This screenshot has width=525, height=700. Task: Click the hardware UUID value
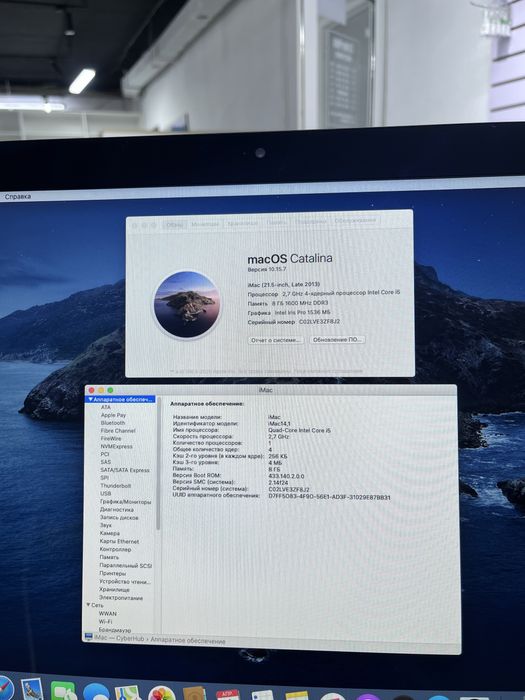click(x=329, y=497)
